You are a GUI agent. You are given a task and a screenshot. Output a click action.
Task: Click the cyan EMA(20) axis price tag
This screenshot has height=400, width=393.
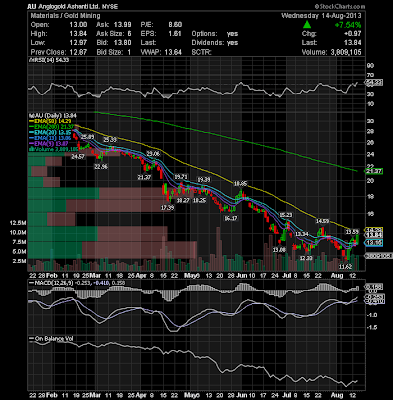374,243
